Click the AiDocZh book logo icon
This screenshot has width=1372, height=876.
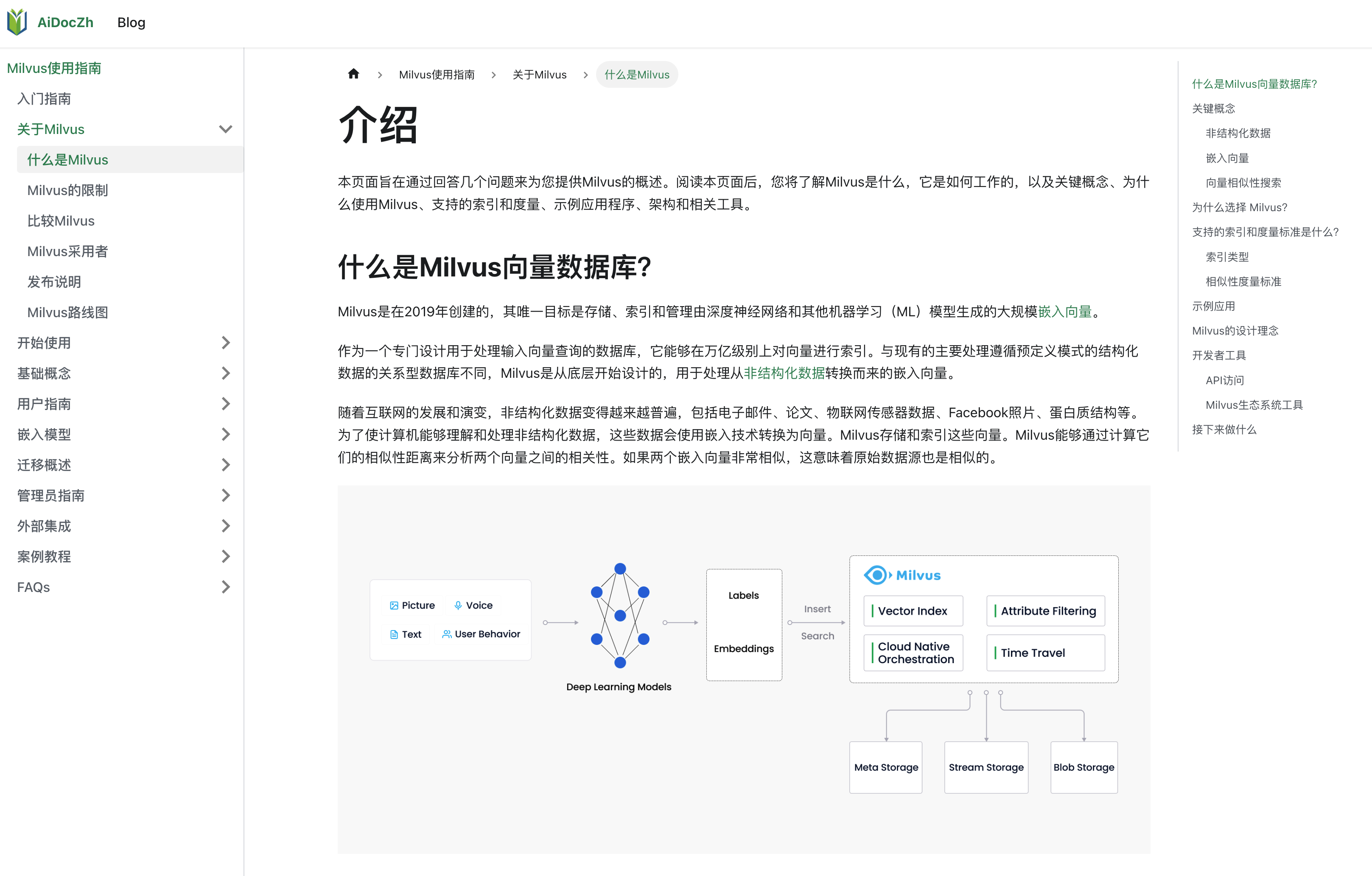coord(17,22)
